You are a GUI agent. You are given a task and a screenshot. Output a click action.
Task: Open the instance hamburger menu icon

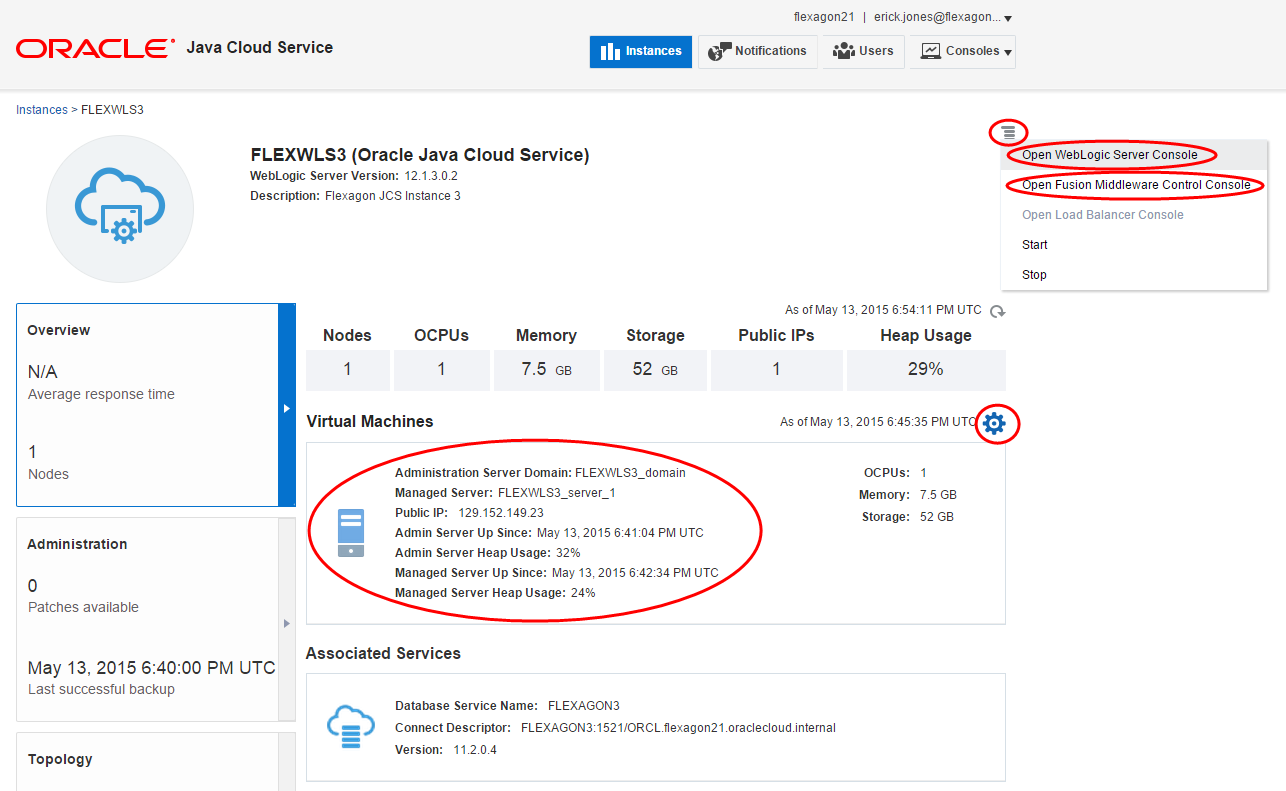(x=1009, y=131)
